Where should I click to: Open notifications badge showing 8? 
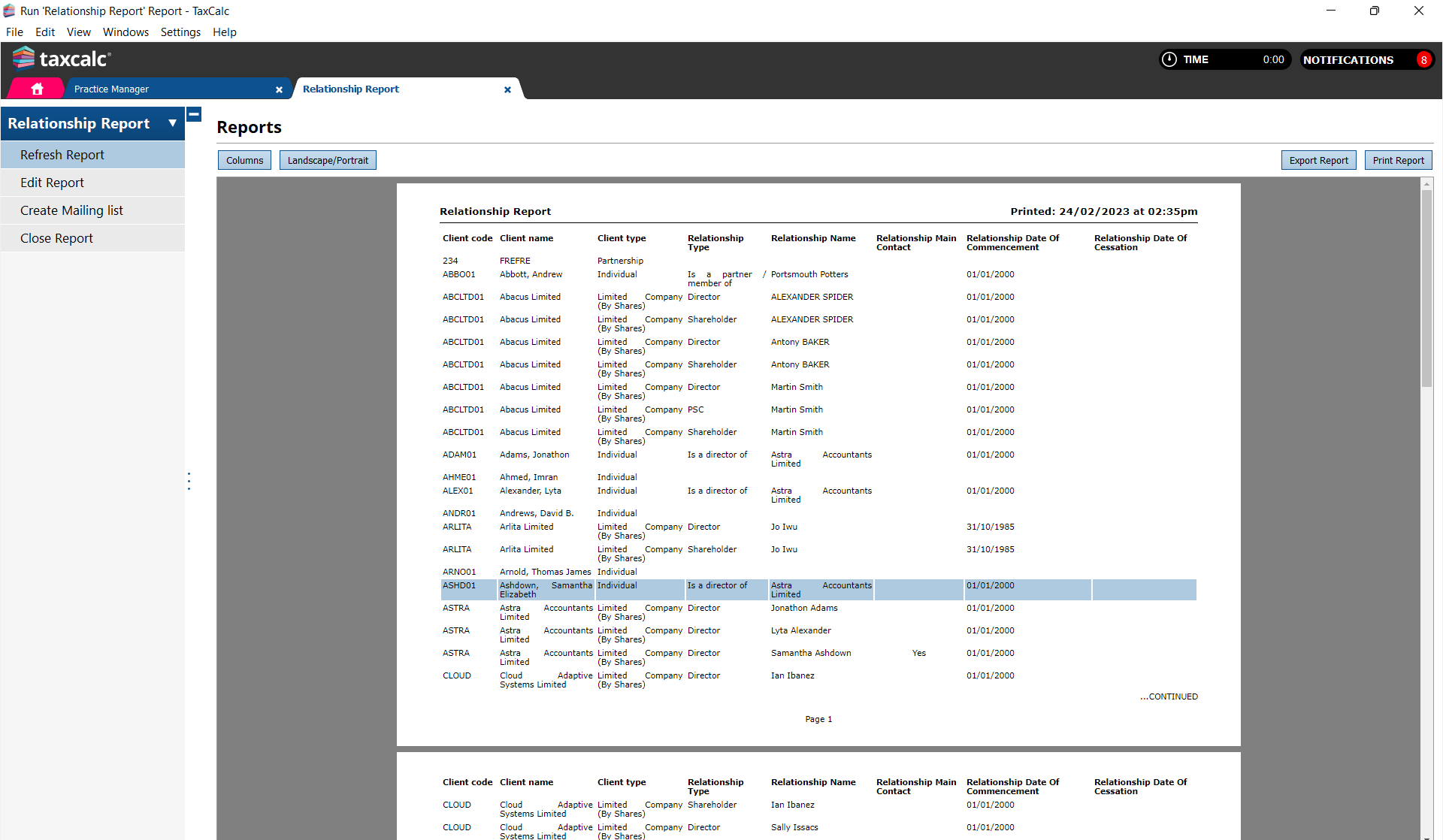[1423, 60]
